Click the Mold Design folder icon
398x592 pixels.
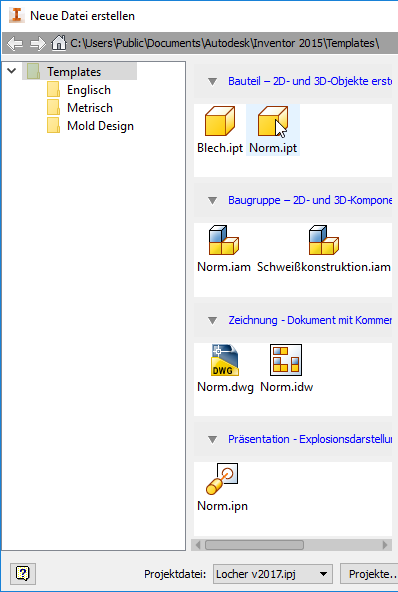coord(53,125)
